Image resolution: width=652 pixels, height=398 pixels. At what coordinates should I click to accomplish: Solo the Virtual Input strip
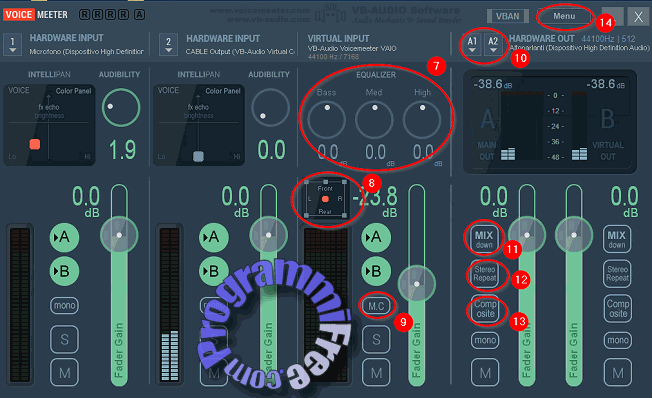(x=376, y=339)
